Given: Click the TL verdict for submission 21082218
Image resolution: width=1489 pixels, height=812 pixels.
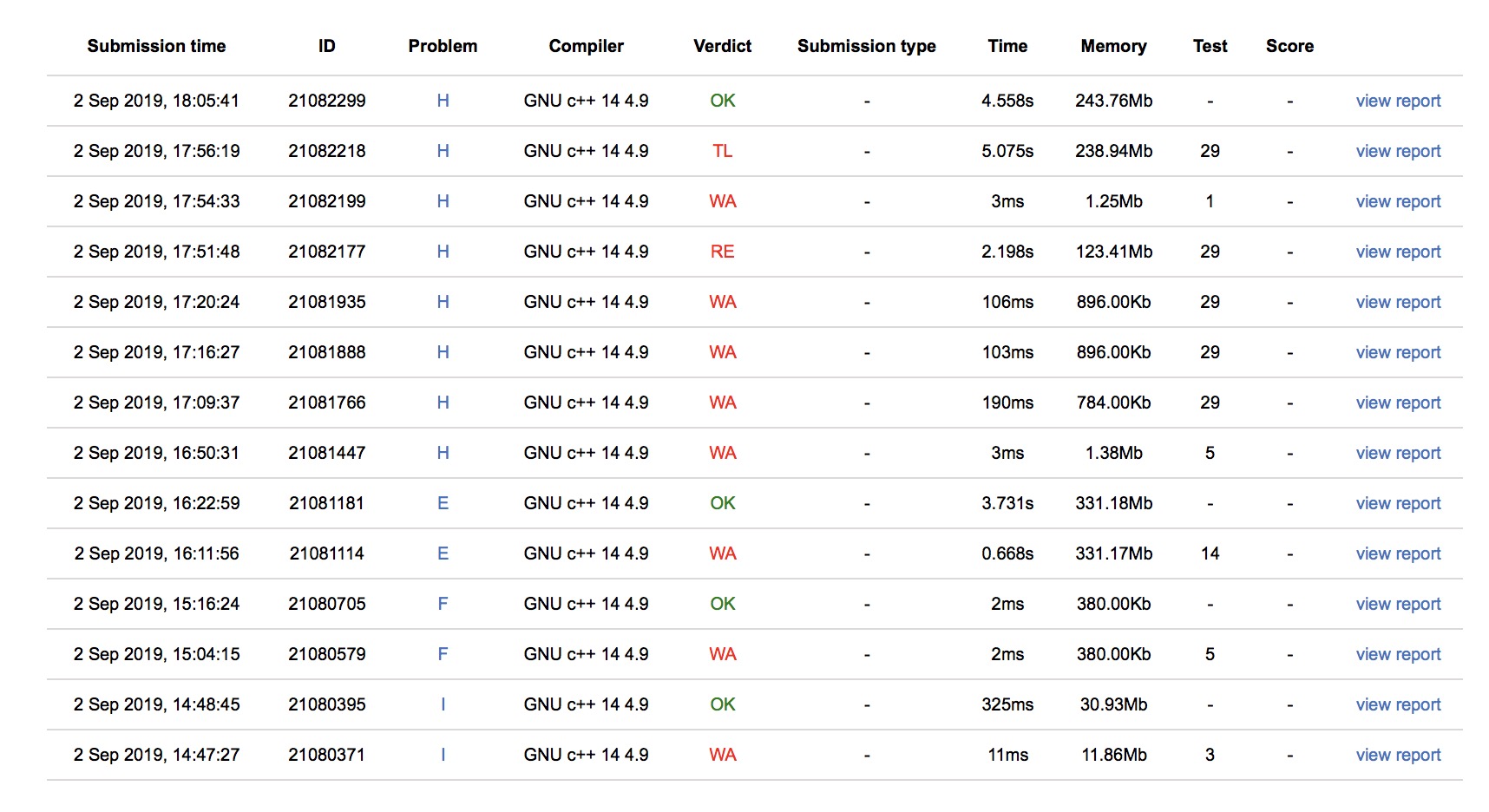Looking at the screenshot, I should click(x=722, y=151).
